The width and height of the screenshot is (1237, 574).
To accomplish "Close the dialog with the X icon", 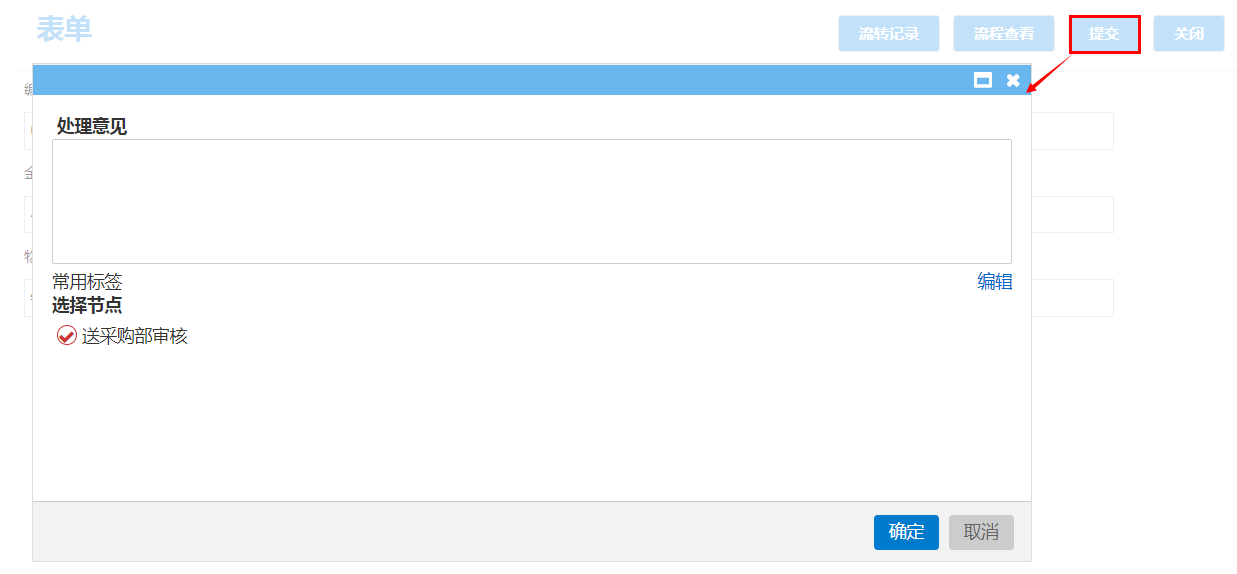I will tap(1013, 80).
